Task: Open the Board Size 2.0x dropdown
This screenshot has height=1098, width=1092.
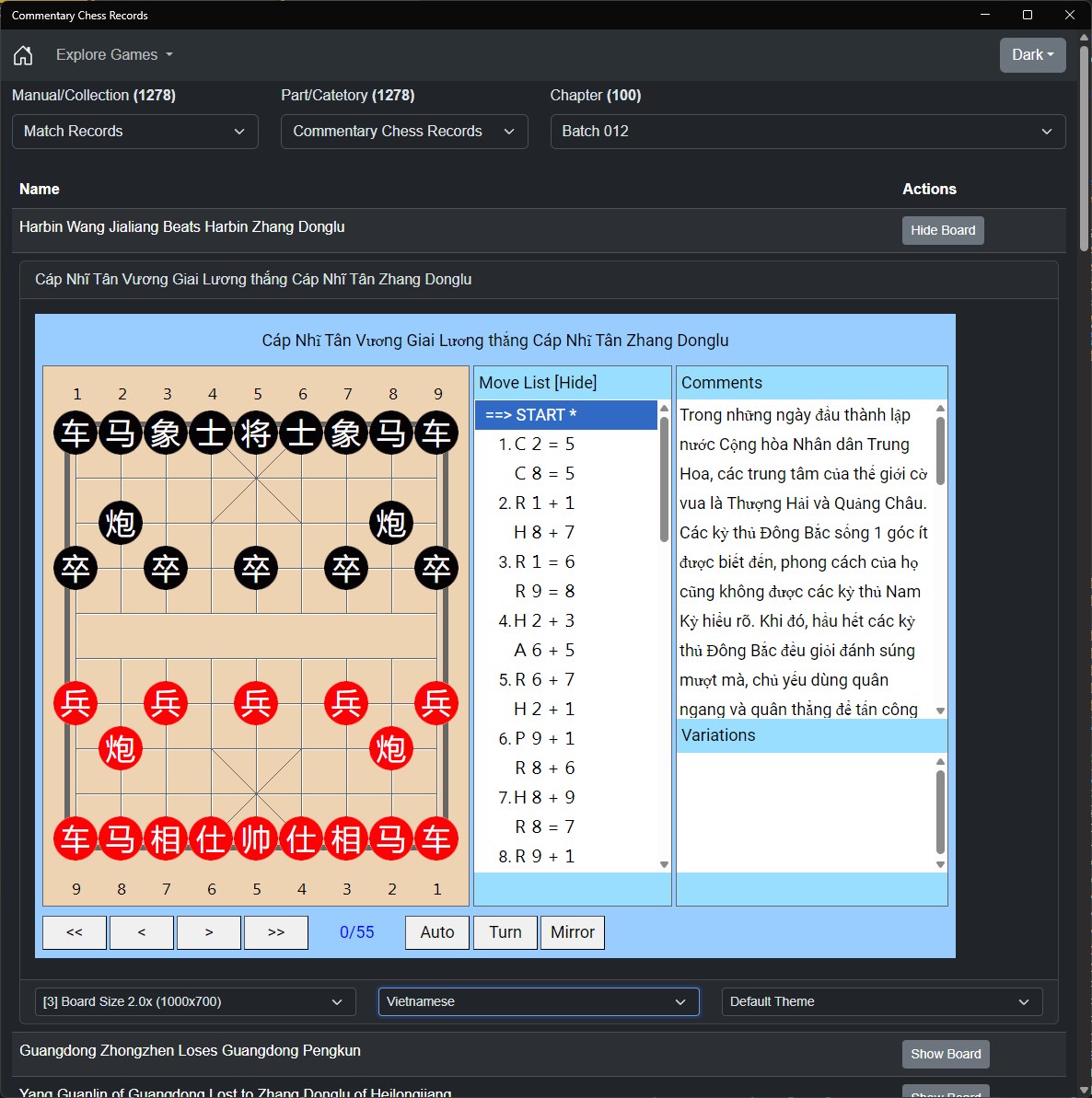Action: point(195,1001)
